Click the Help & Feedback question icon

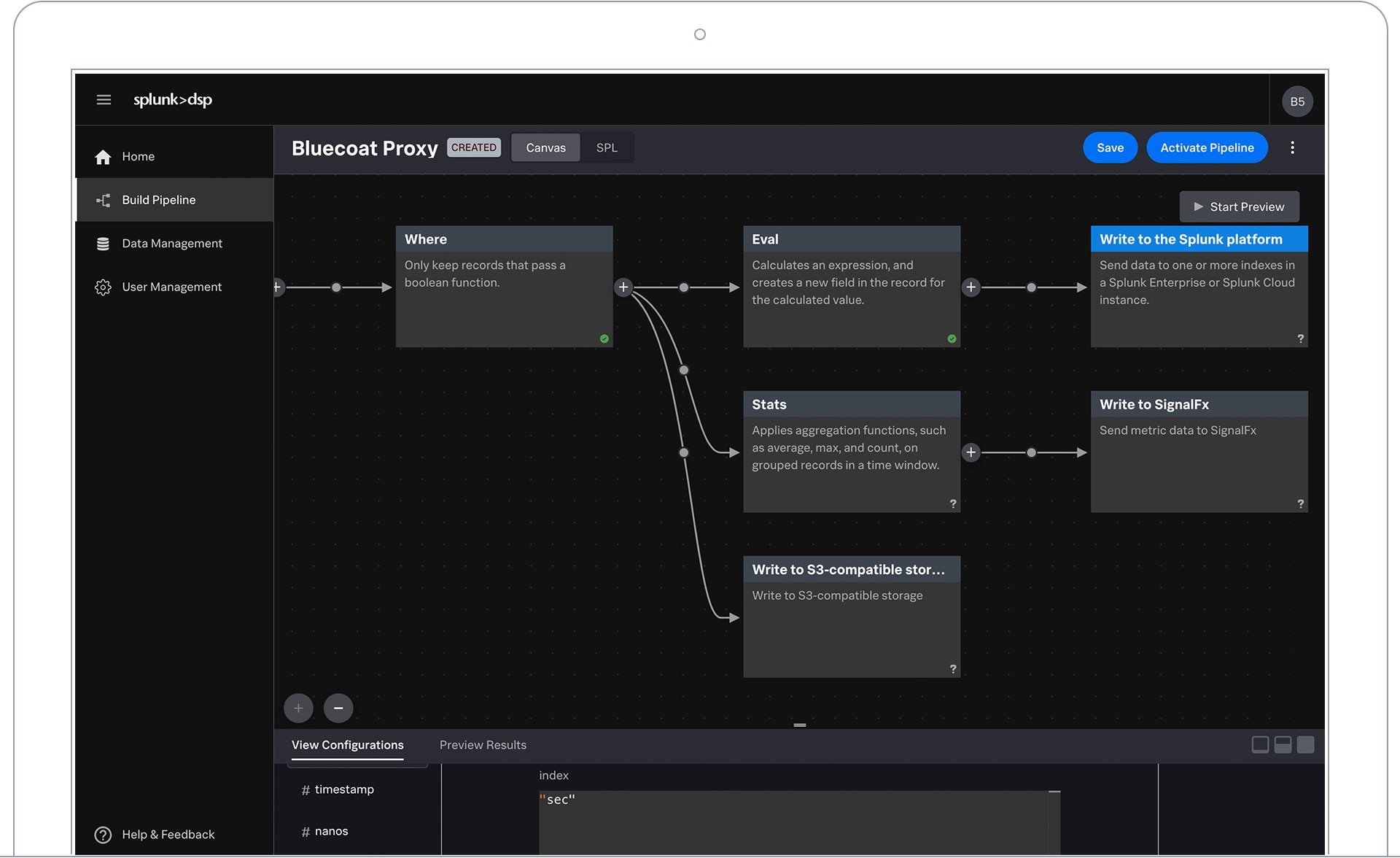pyautogui.click(x=103, y=835)
